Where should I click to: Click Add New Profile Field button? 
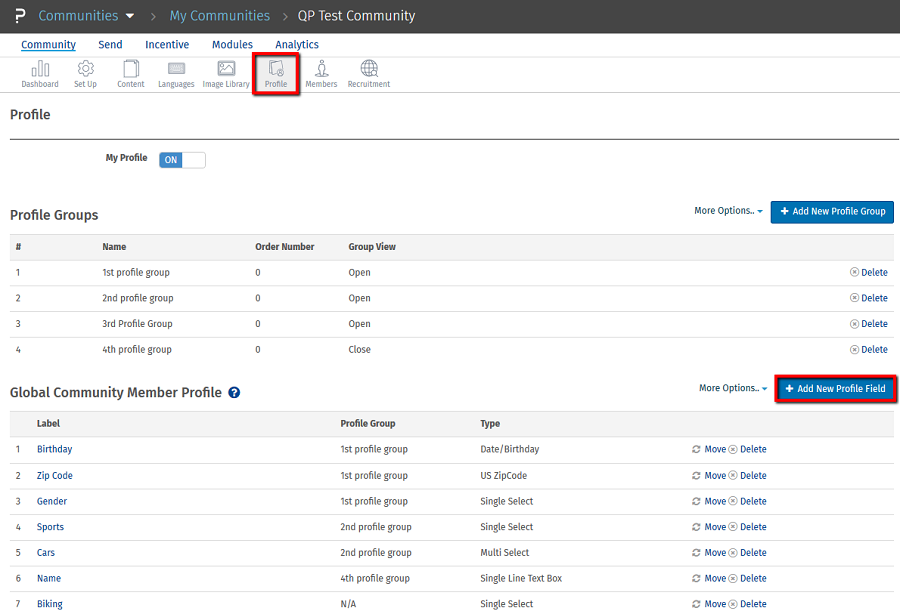click(x=836, y=389)
